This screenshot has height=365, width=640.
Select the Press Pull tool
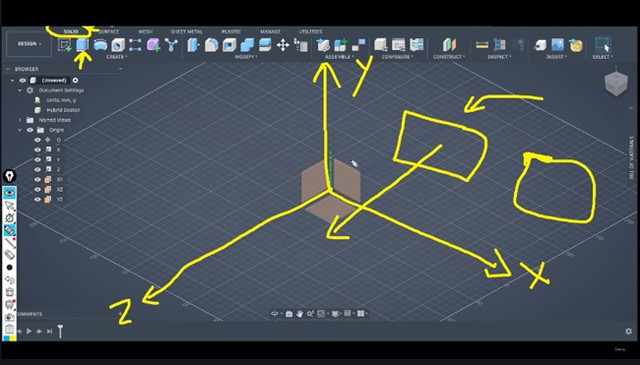click(193, 45)
